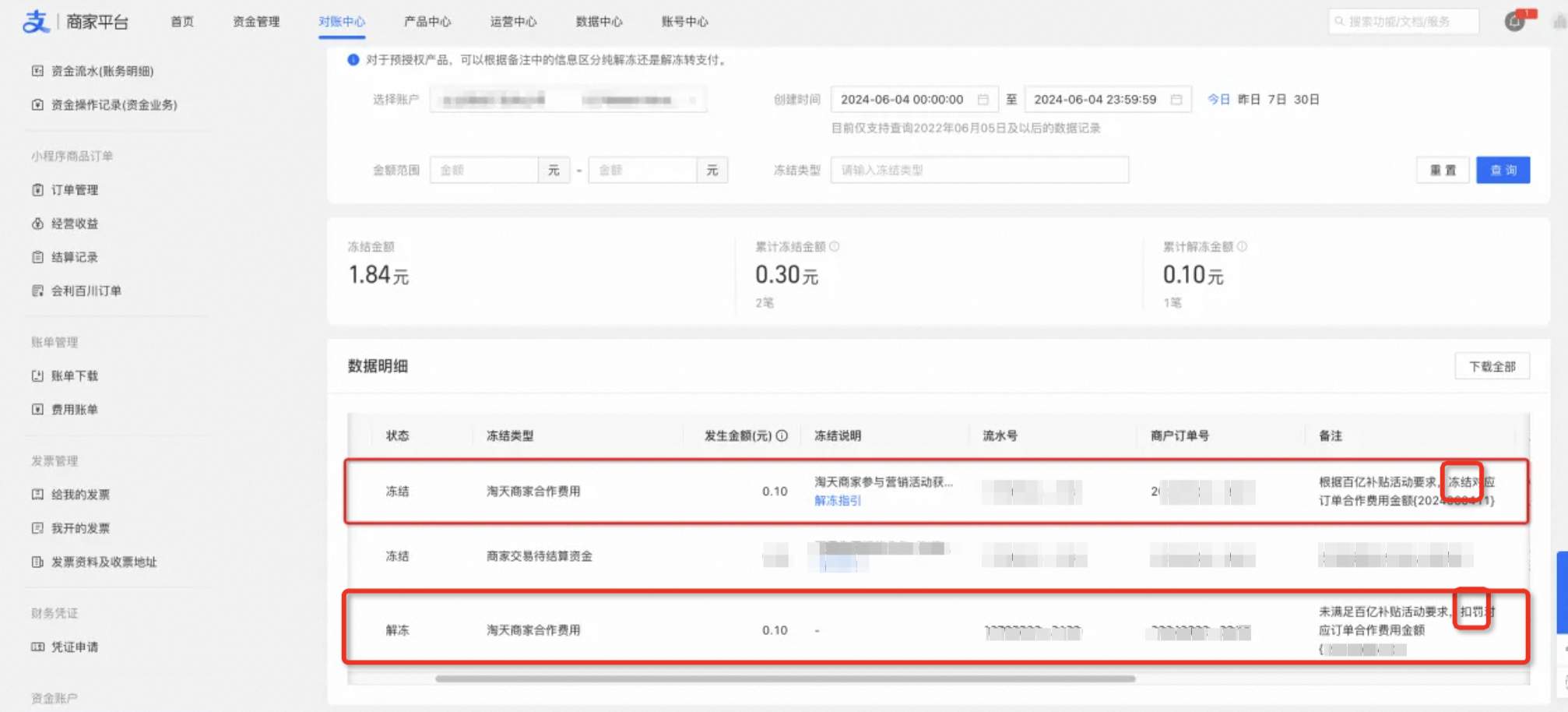This screenshot has width=1568, height=712.
Task: Expand the 选择账户 dropdown
Action: tap(568, 100)
